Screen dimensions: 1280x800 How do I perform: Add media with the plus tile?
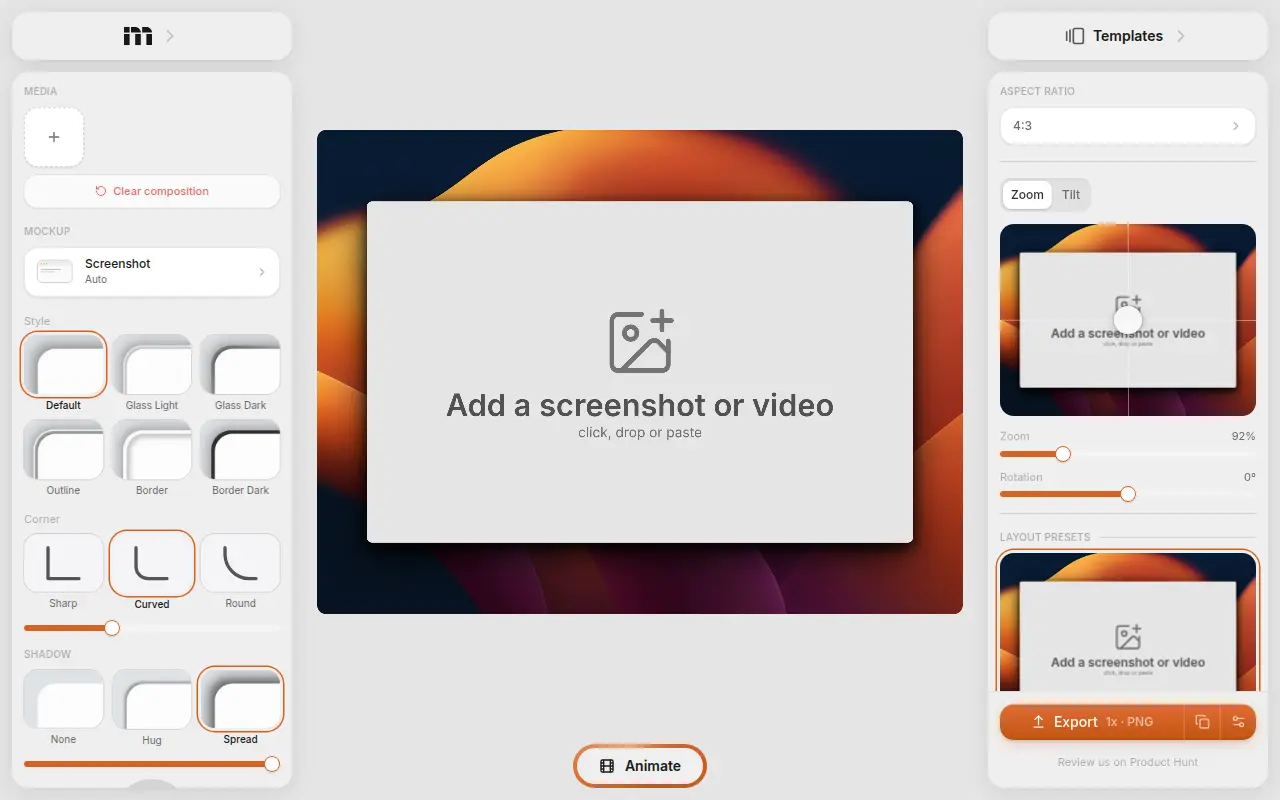(54, 137)
